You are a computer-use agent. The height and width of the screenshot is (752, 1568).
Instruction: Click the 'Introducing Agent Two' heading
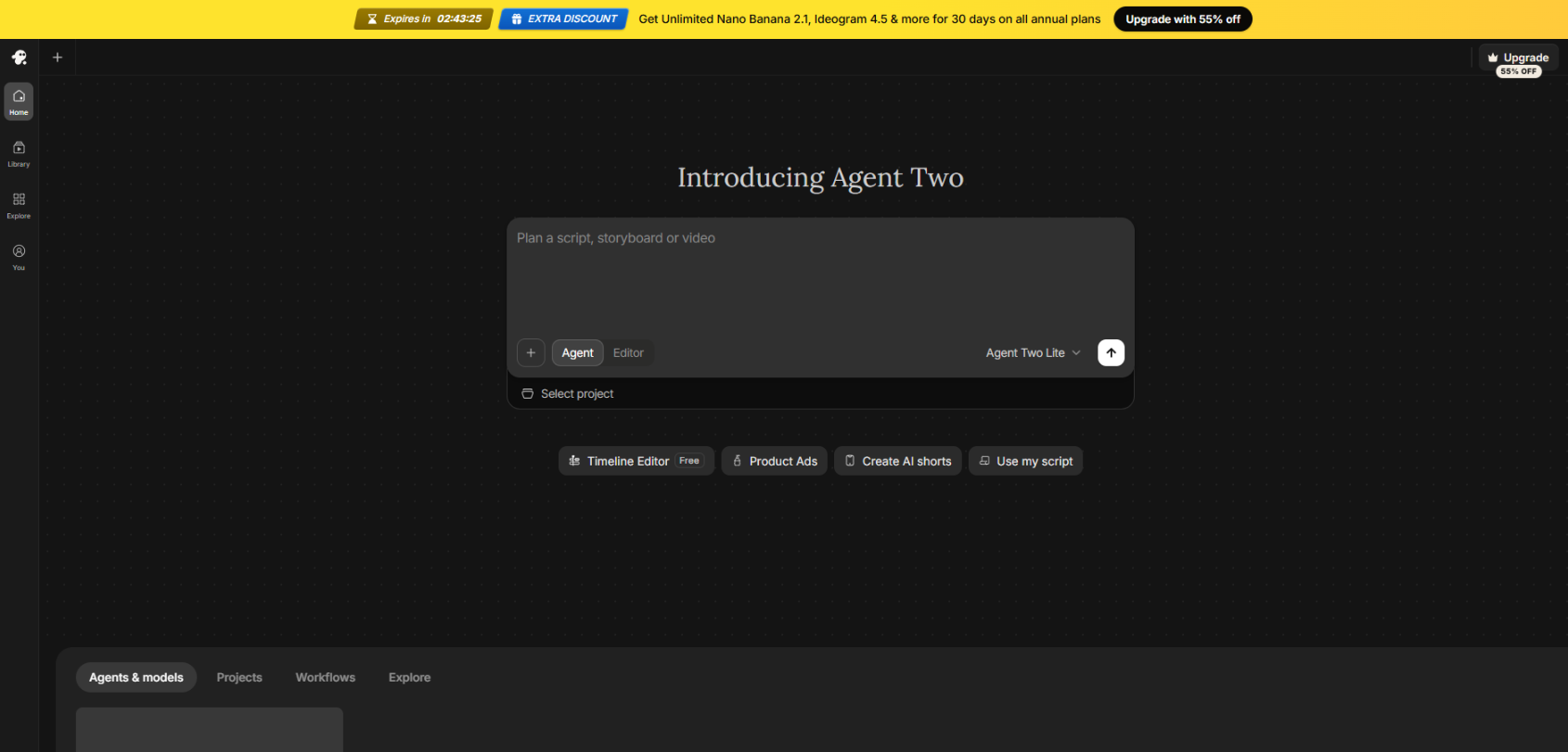pyautogui.click(x=820, y=177)
